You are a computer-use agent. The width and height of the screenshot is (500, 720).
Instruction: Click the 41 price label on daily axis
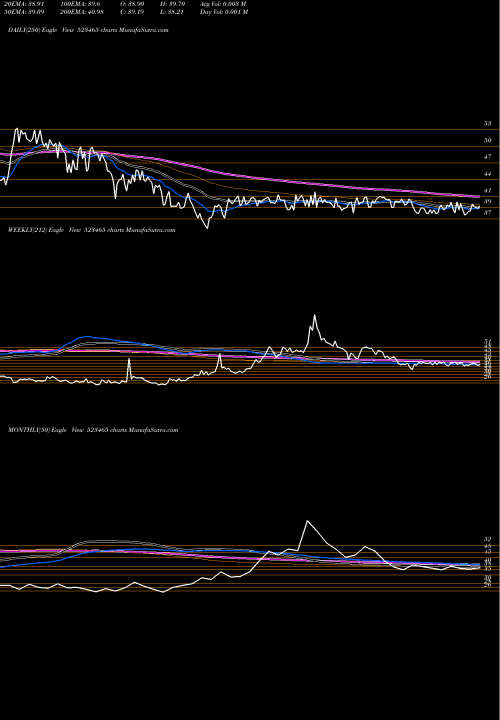pos(487,190)
